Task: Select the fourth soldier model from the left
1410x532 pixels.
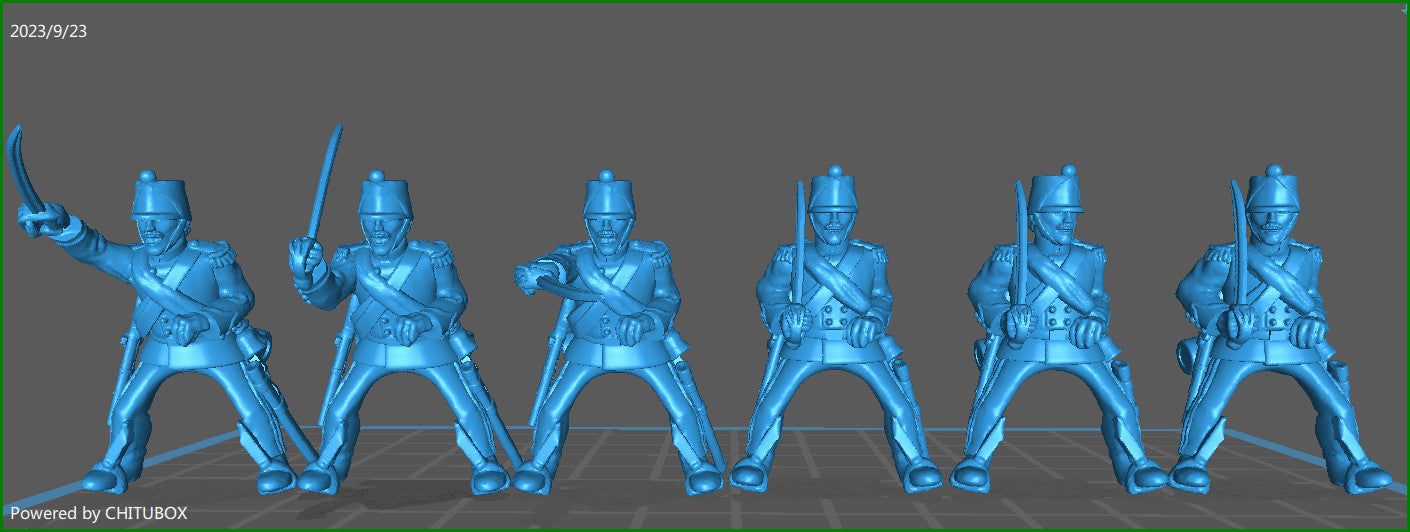Action: tap(835, 330)
